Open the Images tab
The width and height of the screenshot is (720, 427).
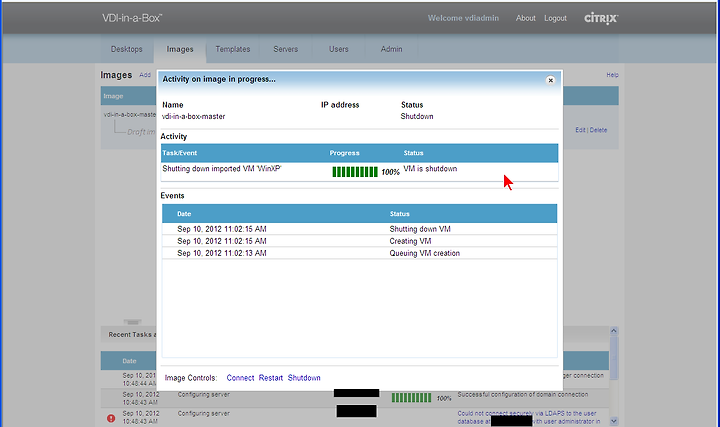[x=180, y=49]
